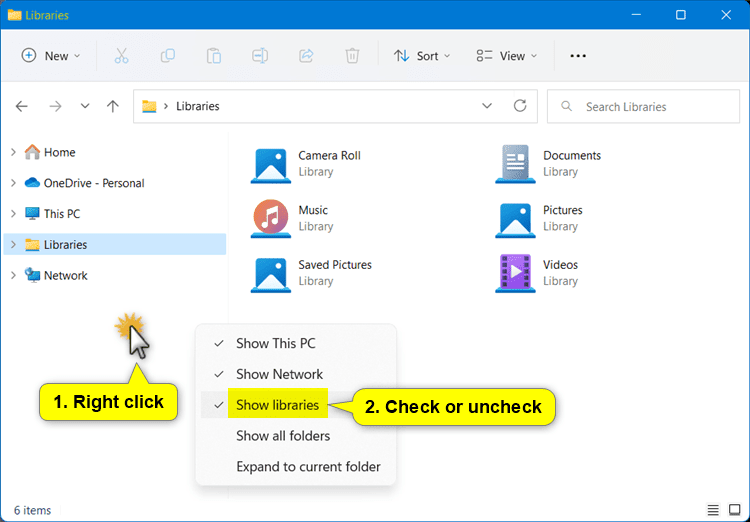
Task: Click the Search Libraries field
Action: pos(643,106)
